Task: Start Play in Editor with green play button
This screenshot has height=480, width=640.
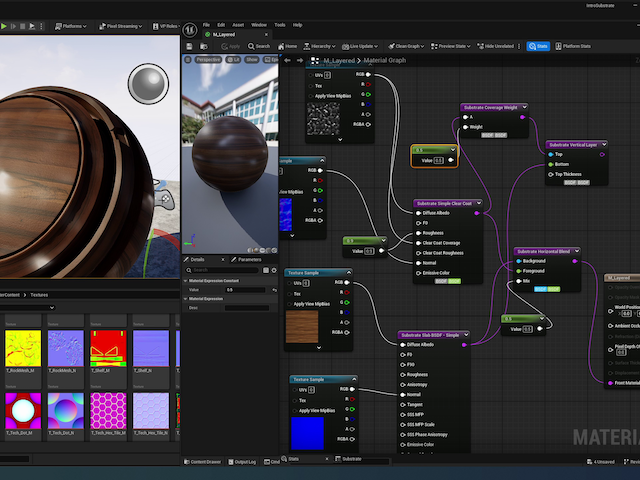Action: pyautogui.click(x=4, y=26)
